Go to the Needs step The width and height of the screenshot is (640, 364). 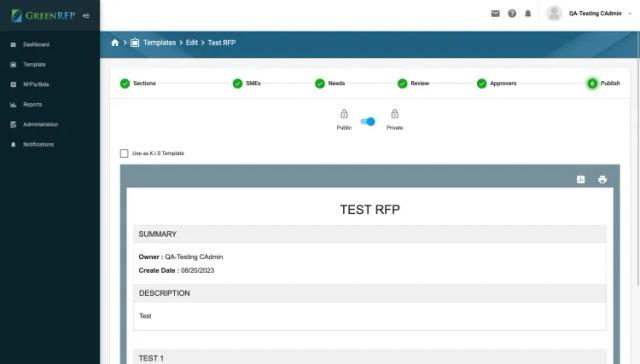coord(330,83)
